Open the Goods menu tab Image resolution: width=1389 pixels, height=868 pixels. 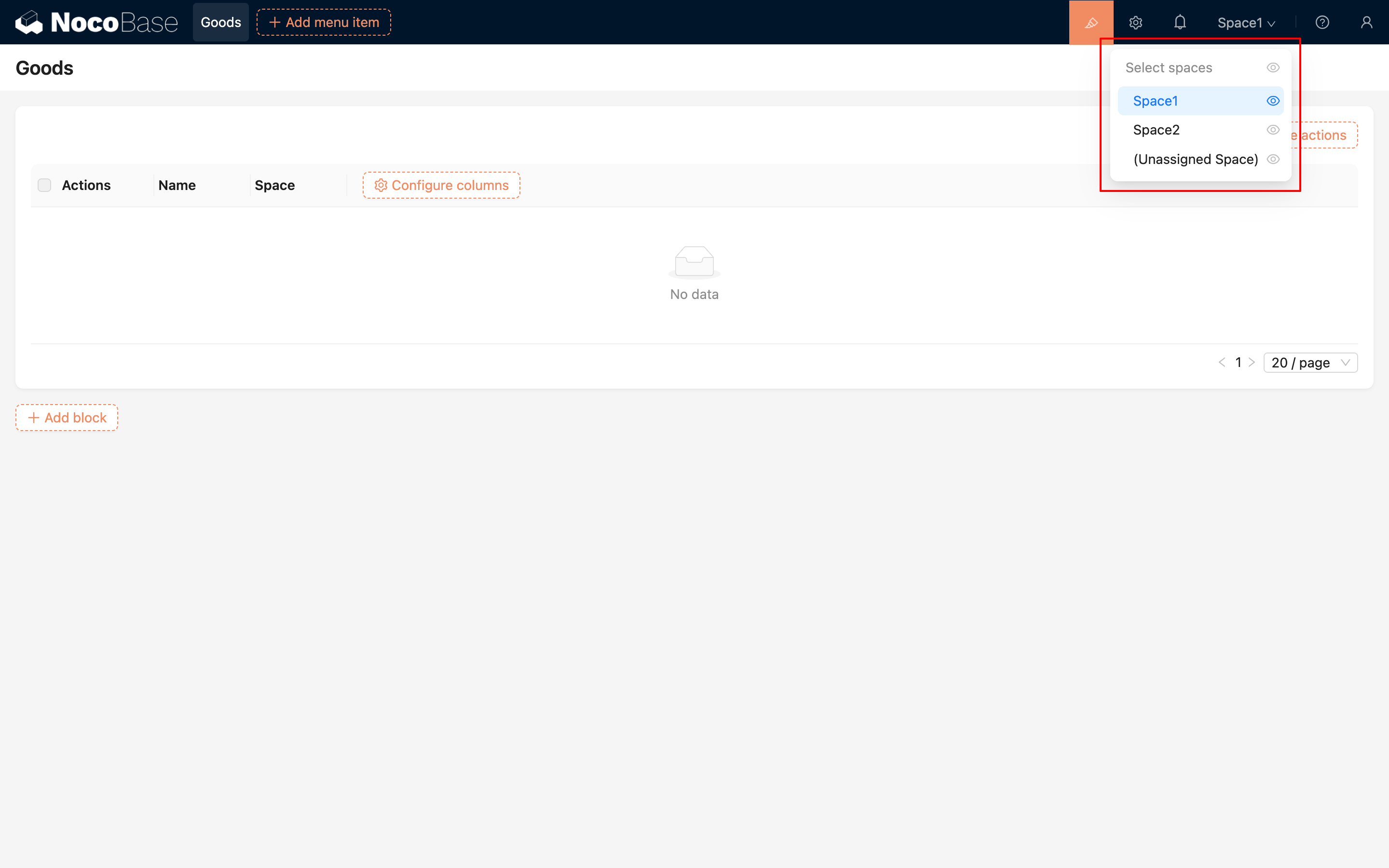(x=220, y=22)
